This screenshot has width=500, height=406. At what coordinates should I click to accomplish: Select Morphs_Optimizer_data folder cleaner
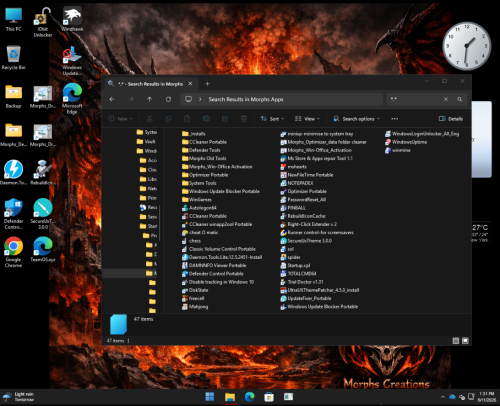[x=323, y=142]
